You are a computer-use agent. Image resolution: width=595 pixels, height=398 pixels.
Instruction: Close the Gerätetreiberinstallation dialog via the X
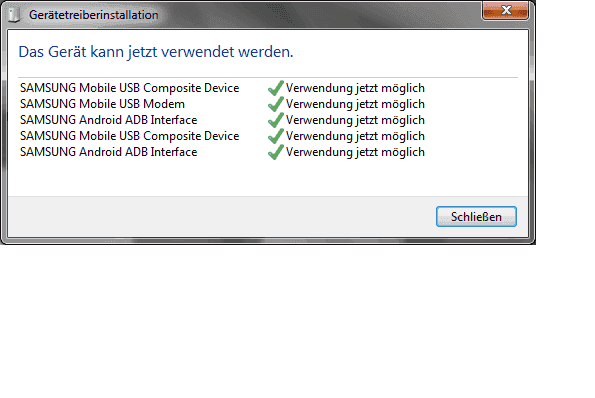coord(506,11)
